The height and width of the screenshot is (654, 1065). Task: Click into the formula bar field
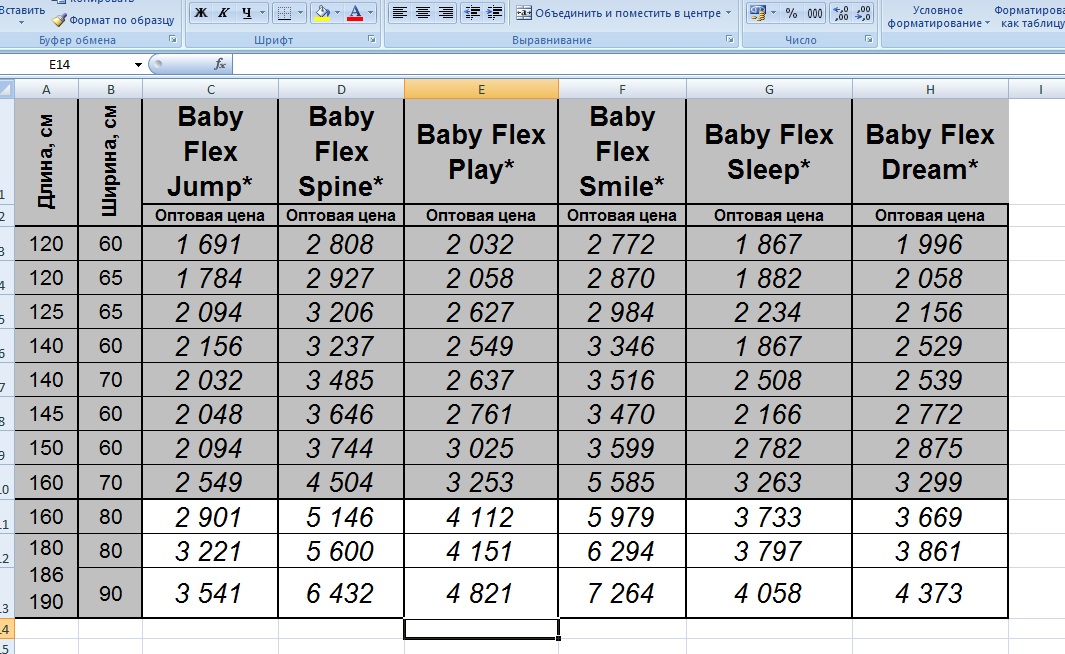649,65
